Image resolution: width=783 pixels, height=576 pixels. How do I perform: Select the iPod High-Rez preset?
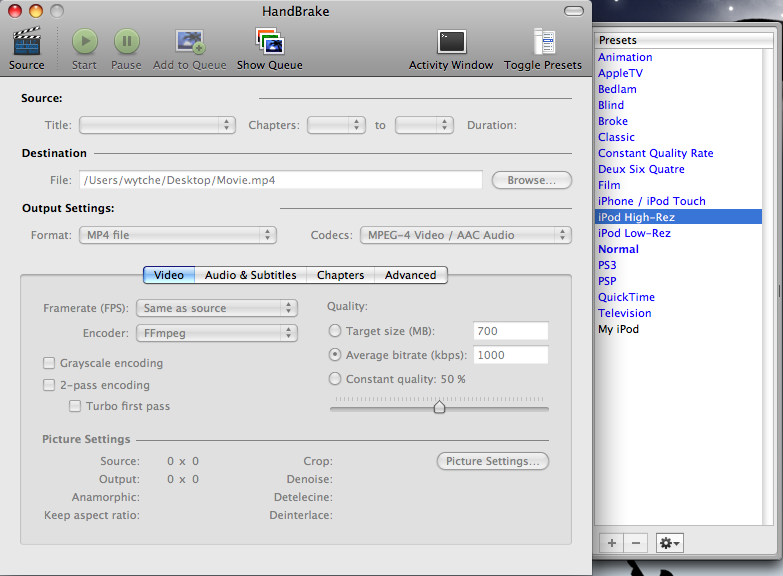click(678, 217)
